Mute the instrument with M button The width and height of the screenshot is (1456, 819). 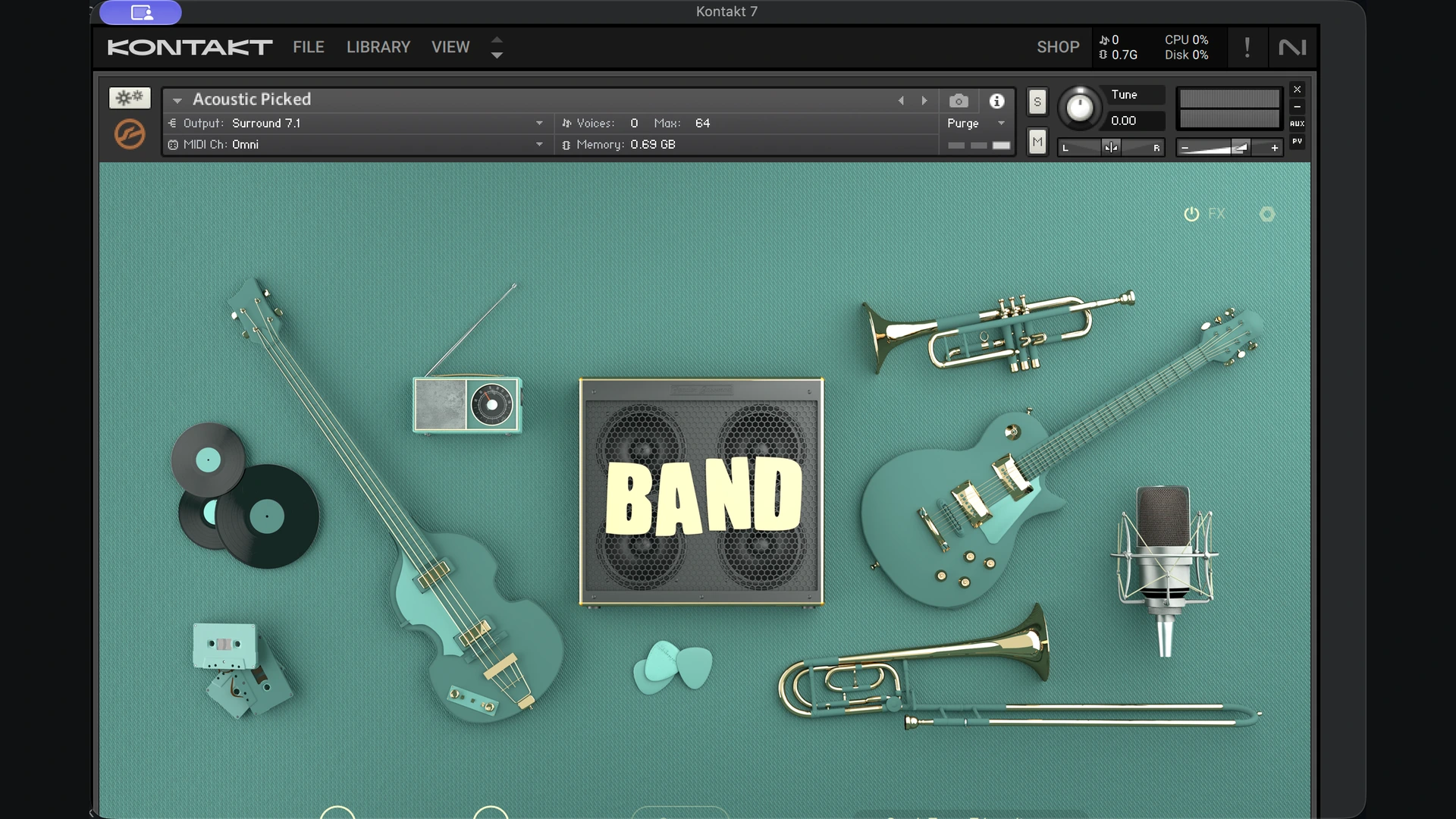[x=1037, y=142]
